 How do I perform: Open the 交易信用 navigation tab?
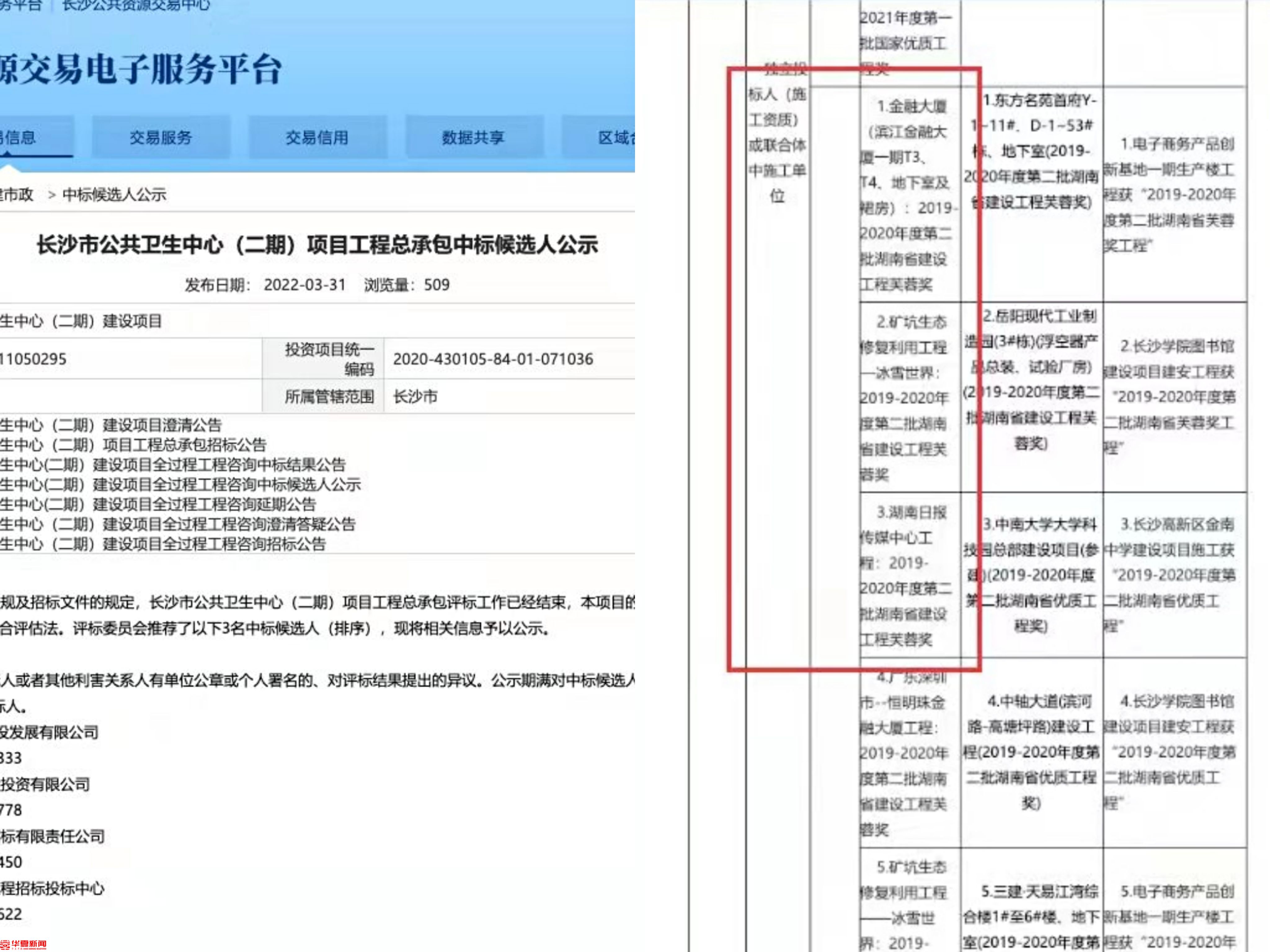[x=317, y=138]
